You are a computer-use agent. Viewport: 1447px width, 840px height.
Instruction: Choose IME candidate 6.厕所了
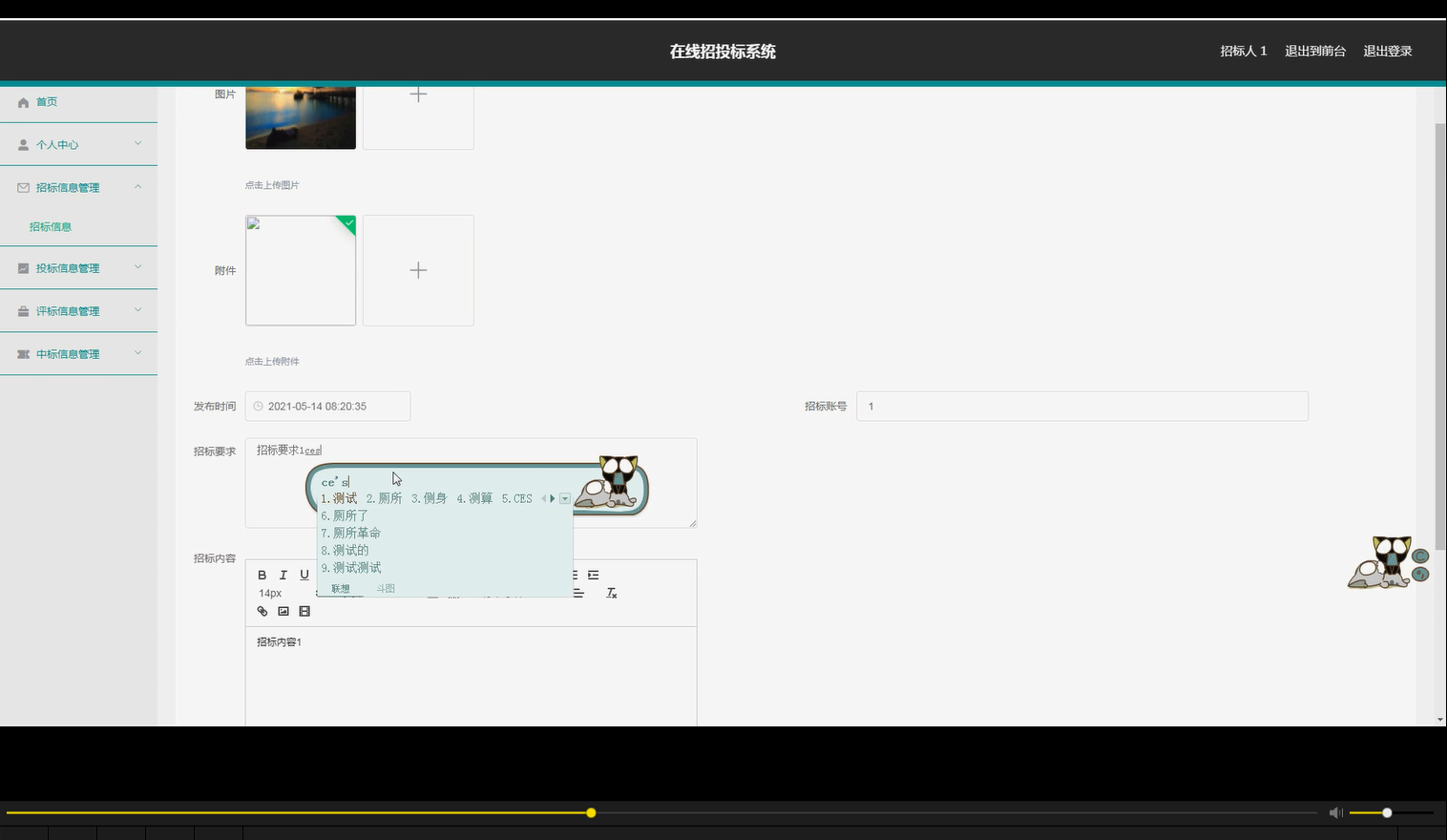[x=345, y=515]
